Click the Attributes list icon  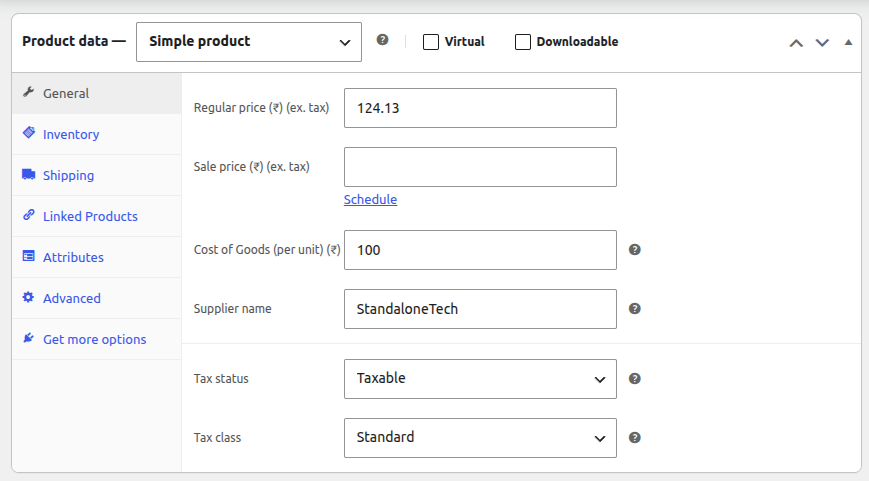tap(29, 256)
